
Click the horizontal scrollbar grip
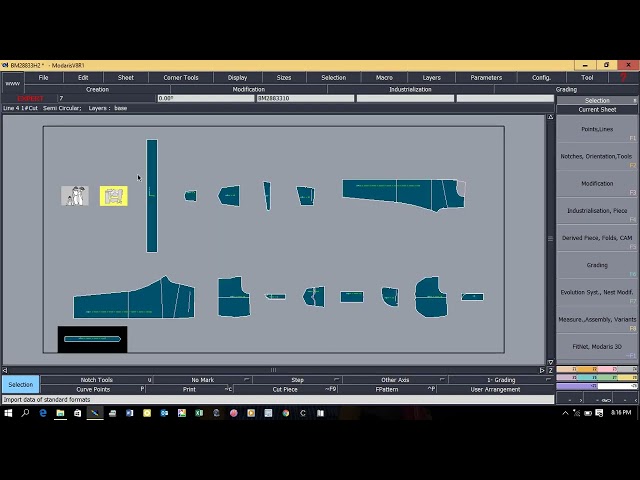tap(273, 370)
